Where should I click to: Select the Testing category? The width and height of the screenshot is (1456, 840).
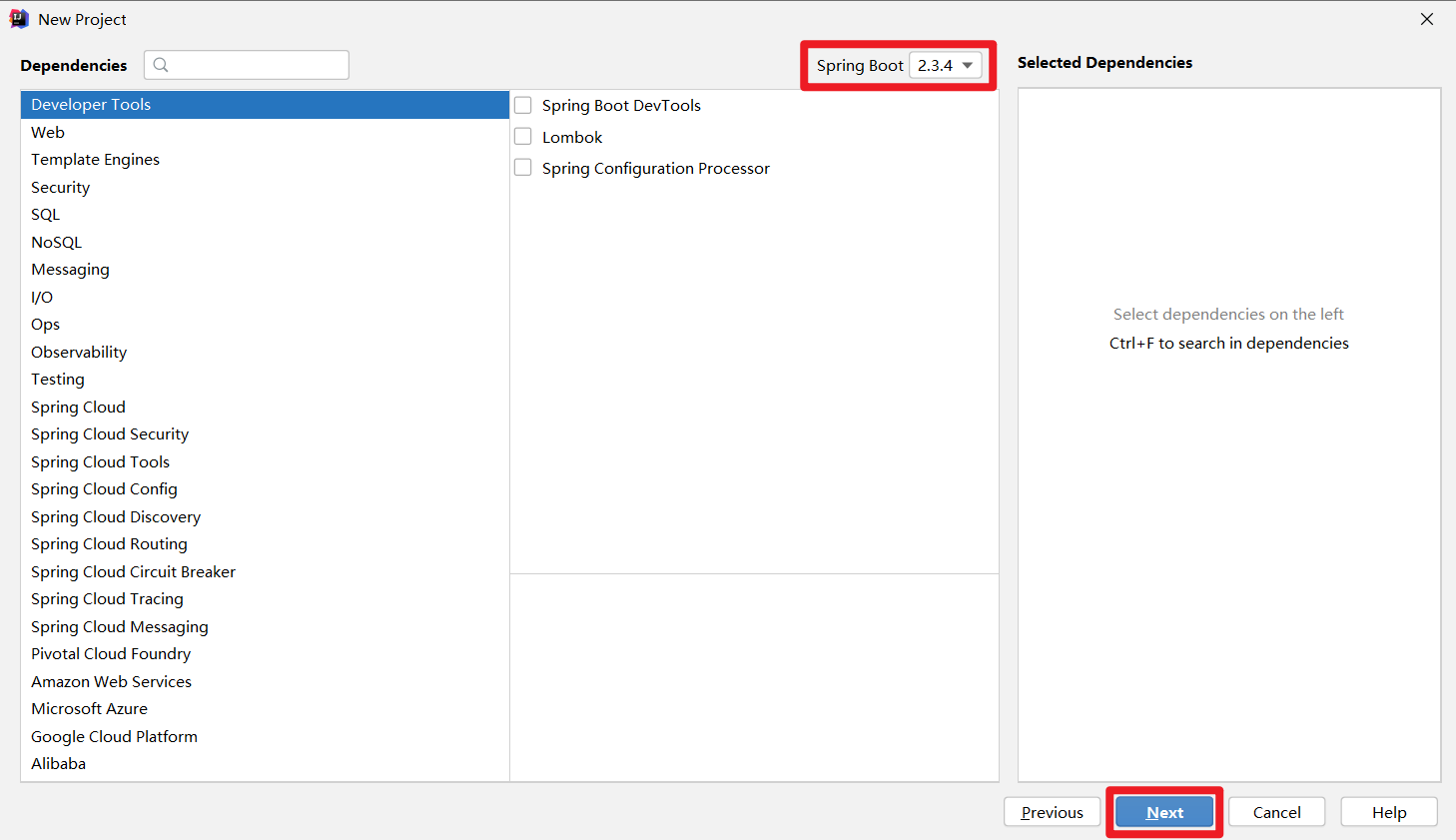265,380
